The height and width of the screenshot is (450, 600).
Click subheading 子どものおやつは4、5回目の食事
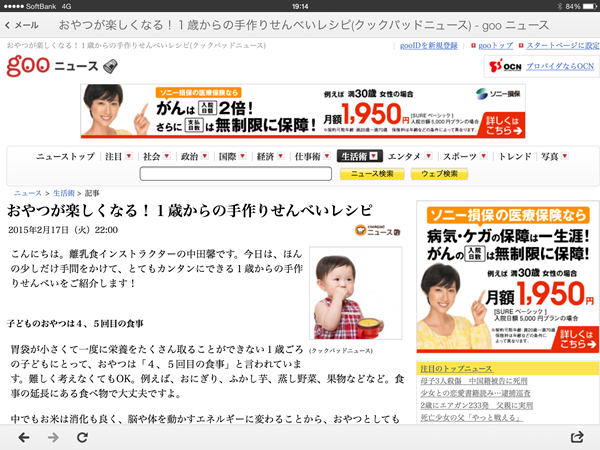pyautogui.click(x=75, y=324)
